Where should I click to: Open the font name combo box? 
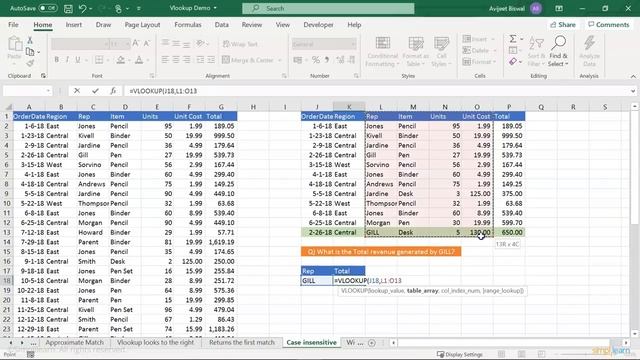pyautogui.click(x=80, y=44)
